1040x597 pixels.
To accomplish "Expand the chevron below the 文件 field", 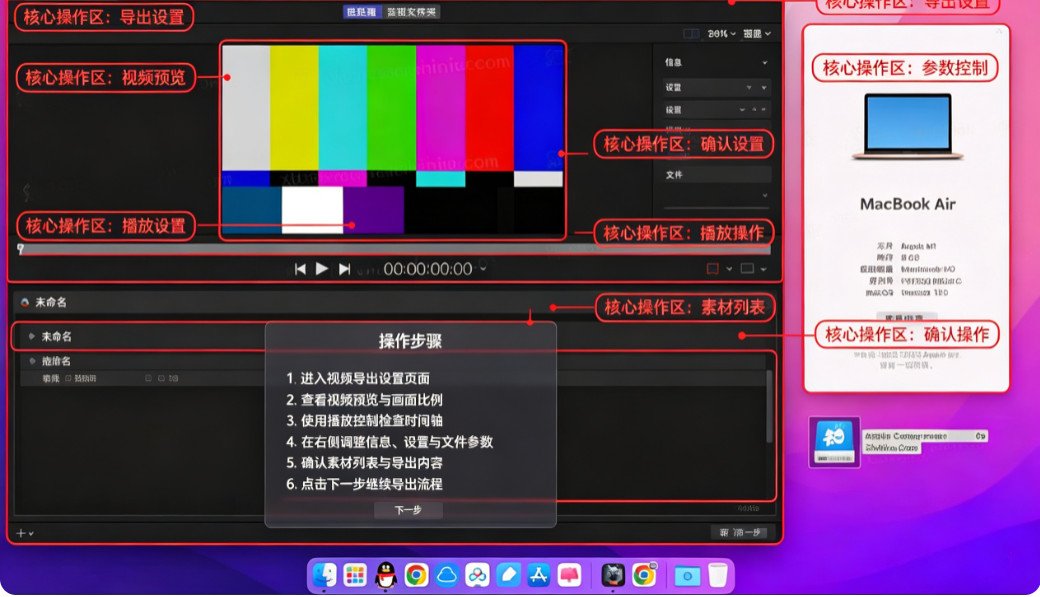I will [x=765, y=195].
